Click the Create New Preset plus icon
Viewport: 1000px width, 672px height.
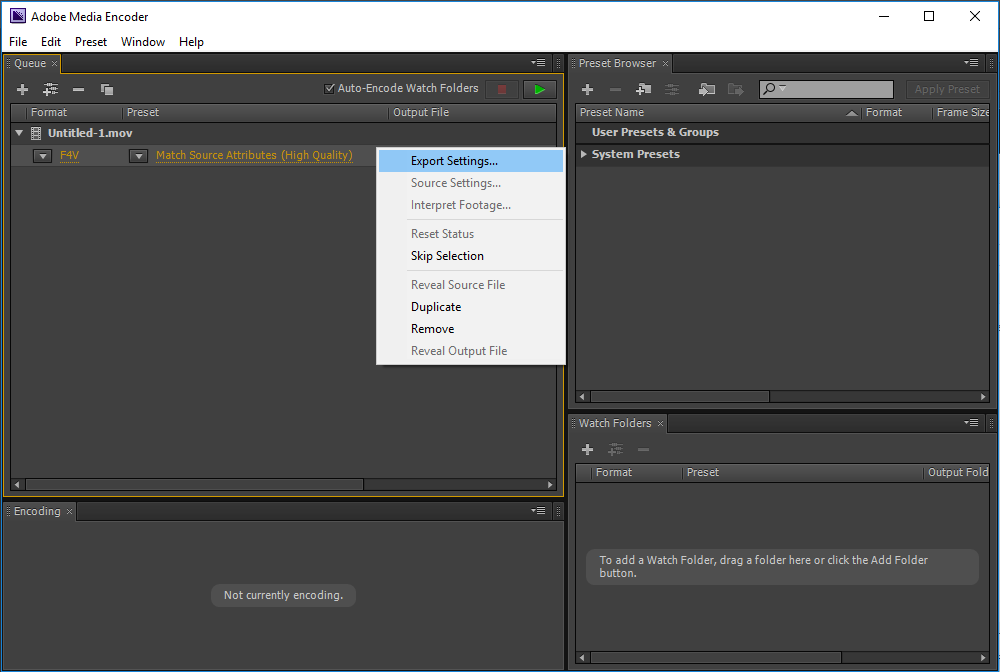[x=587, y=89]
